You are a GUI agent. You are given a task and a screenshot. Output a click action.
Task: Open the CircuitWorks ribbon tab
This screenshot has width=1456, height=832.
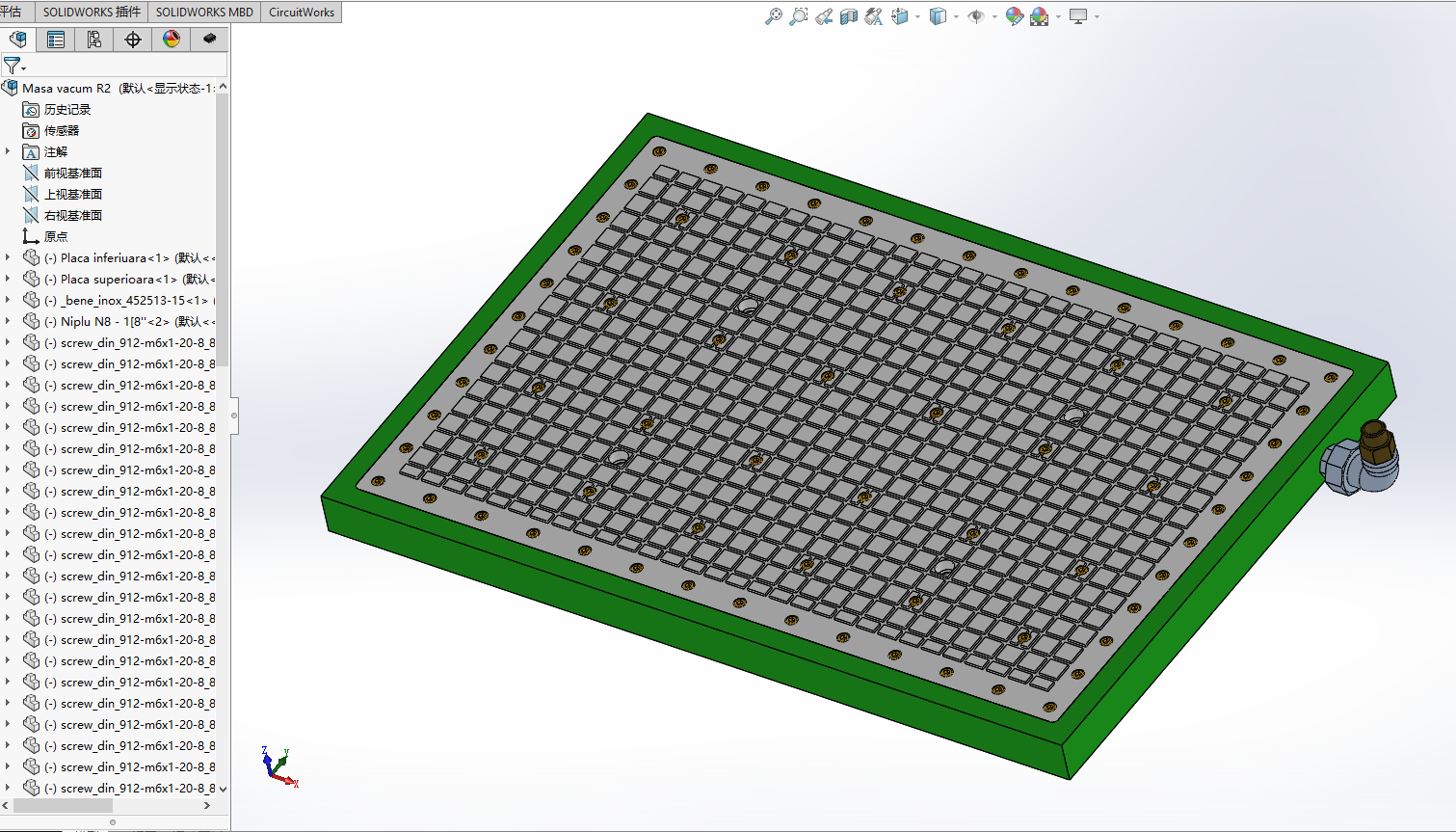[302, 12]
